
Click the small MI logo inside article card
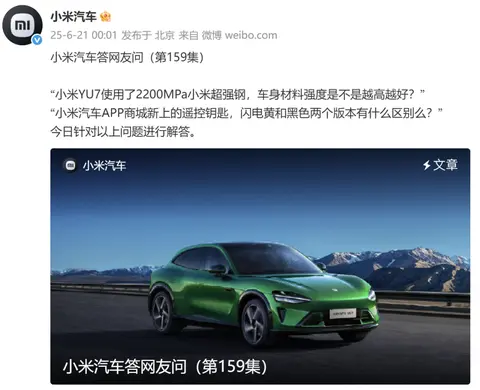click(x=70, y=165)
